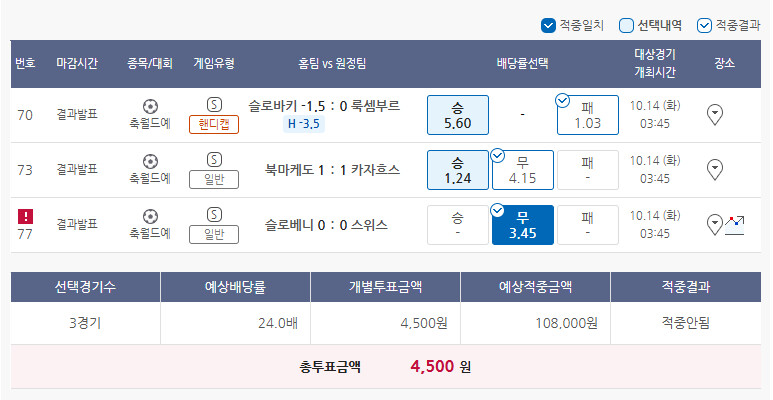Enable the 선택내역 checkbox
The height and width of the screenshot is (400, 773).
(x=626, y=25)
